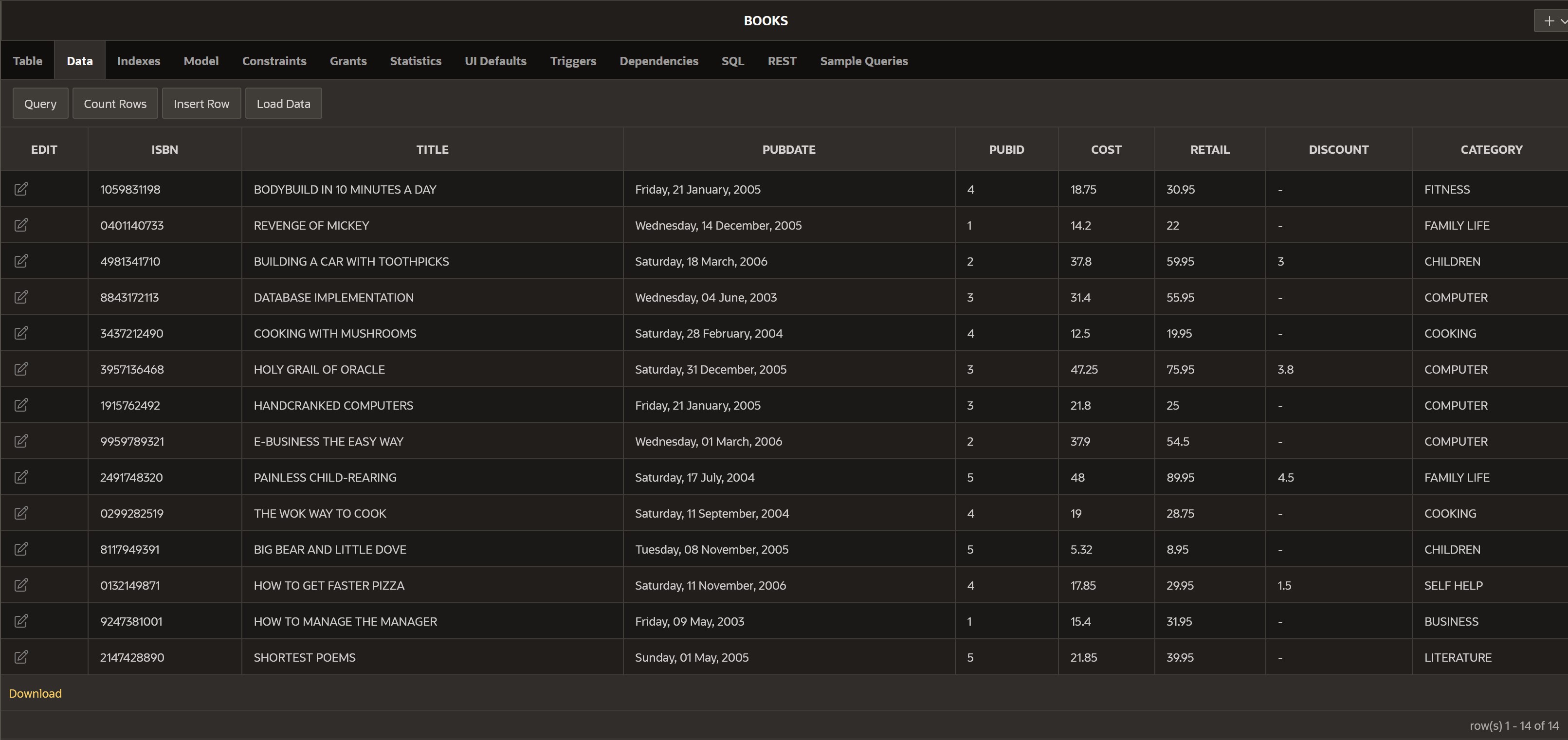Edit the BIG BEAR AND LITTLE DOVE row

click(21, 549)
